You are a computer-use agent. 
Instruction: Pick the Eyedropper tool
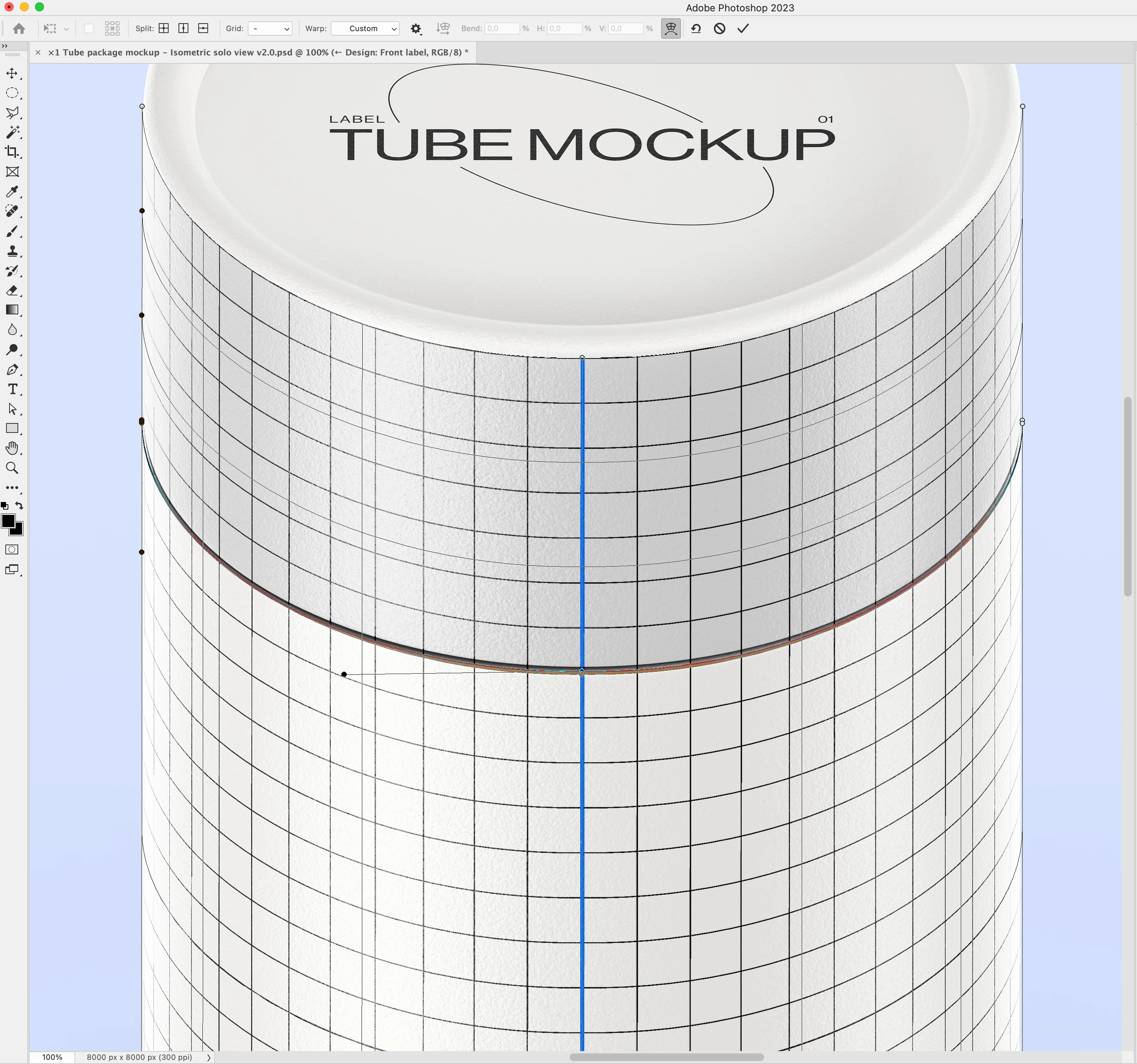pyautogui.click(x=12, y=191)
